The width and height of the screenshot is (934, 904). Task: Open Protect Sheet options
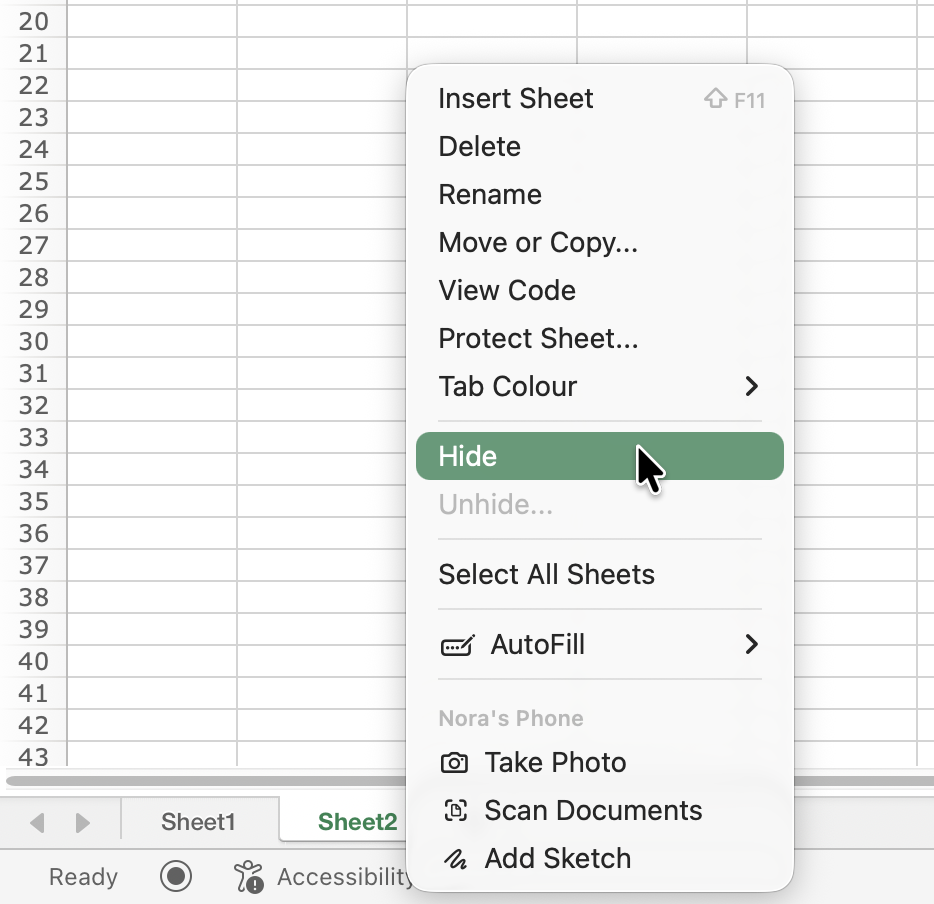(538, 338)
